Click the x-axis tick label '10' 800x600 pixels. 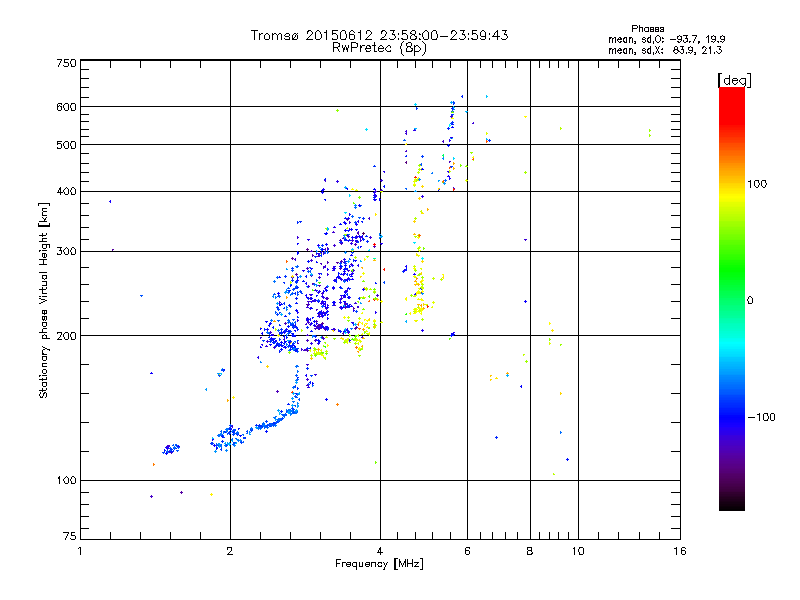[578, 551]
